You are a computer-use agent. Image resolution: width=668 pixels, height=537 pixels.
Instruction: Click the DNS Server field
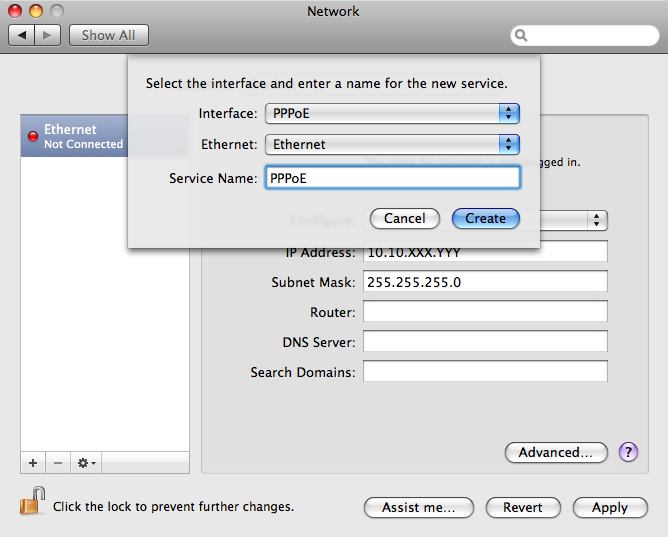click(x=485, y=341)
